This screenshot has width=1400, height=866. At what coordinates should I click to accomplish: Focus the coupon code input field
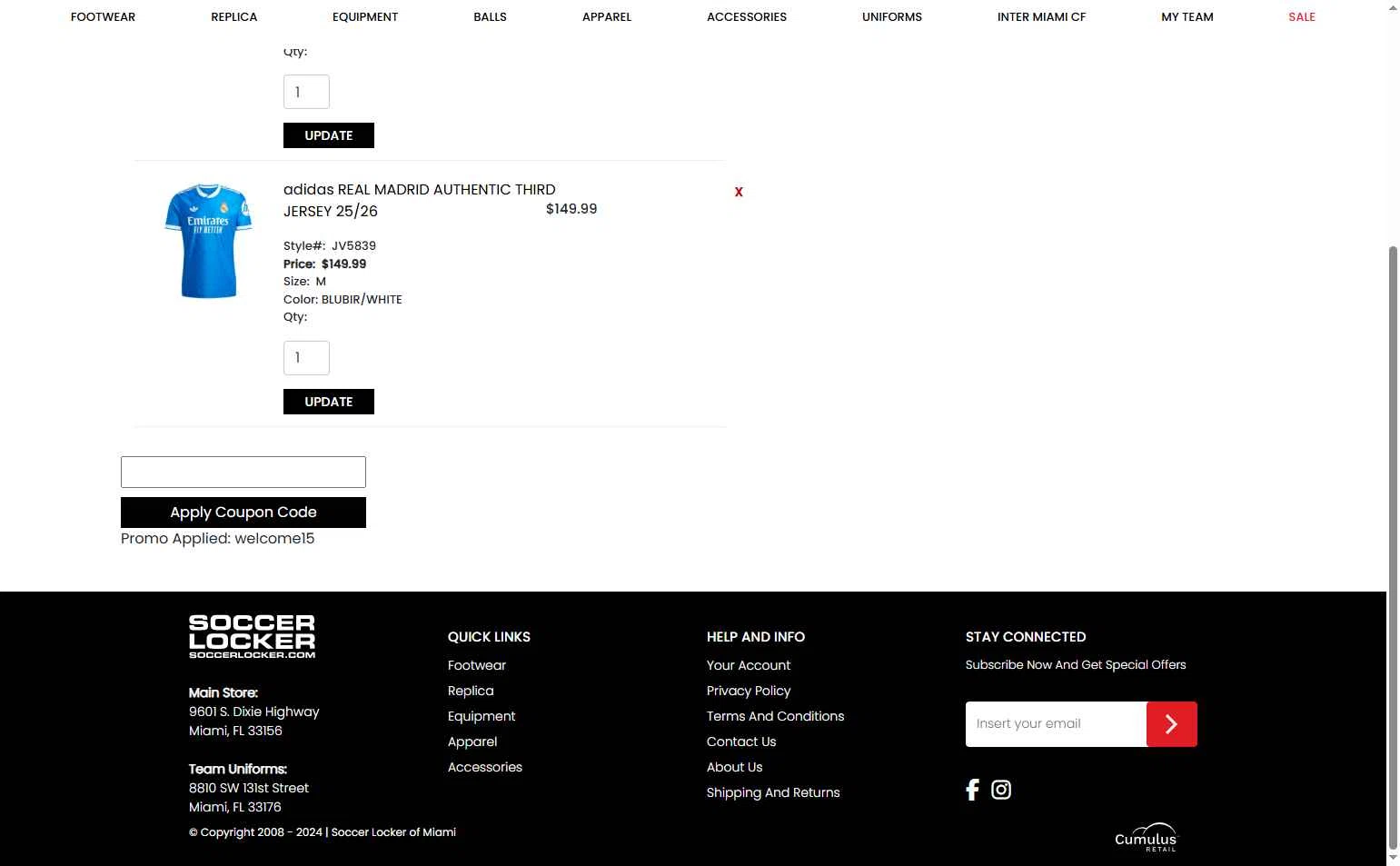[243, 473]
